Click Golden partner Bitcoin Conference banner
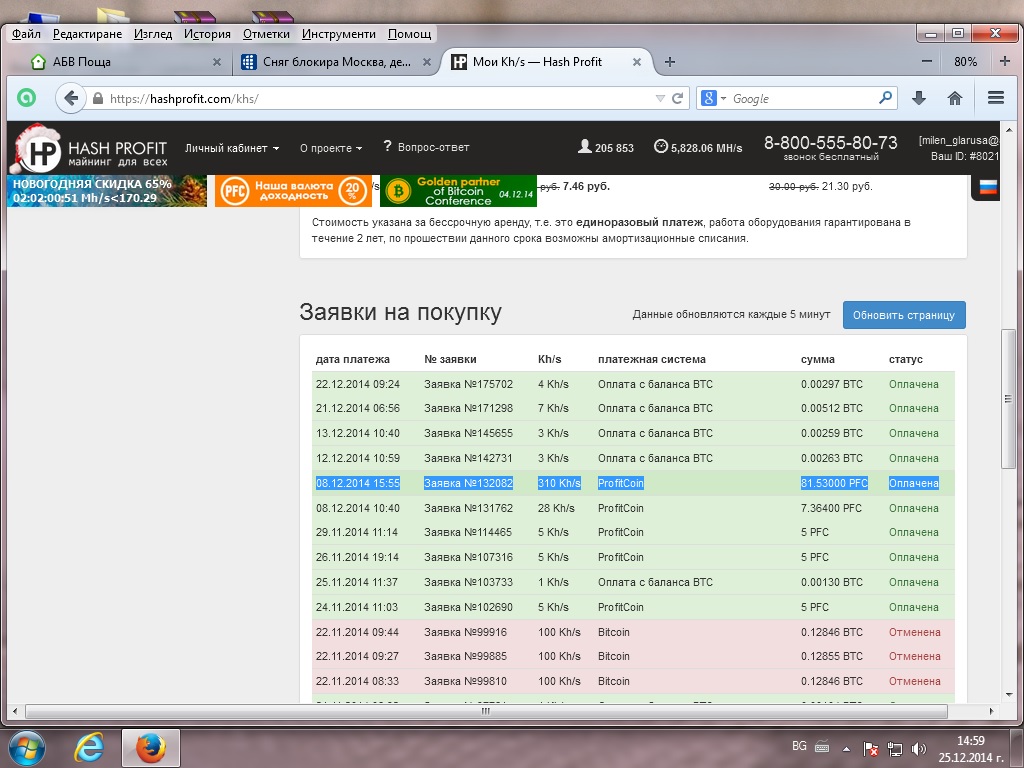1024x768 pixels. click(458, 191)
